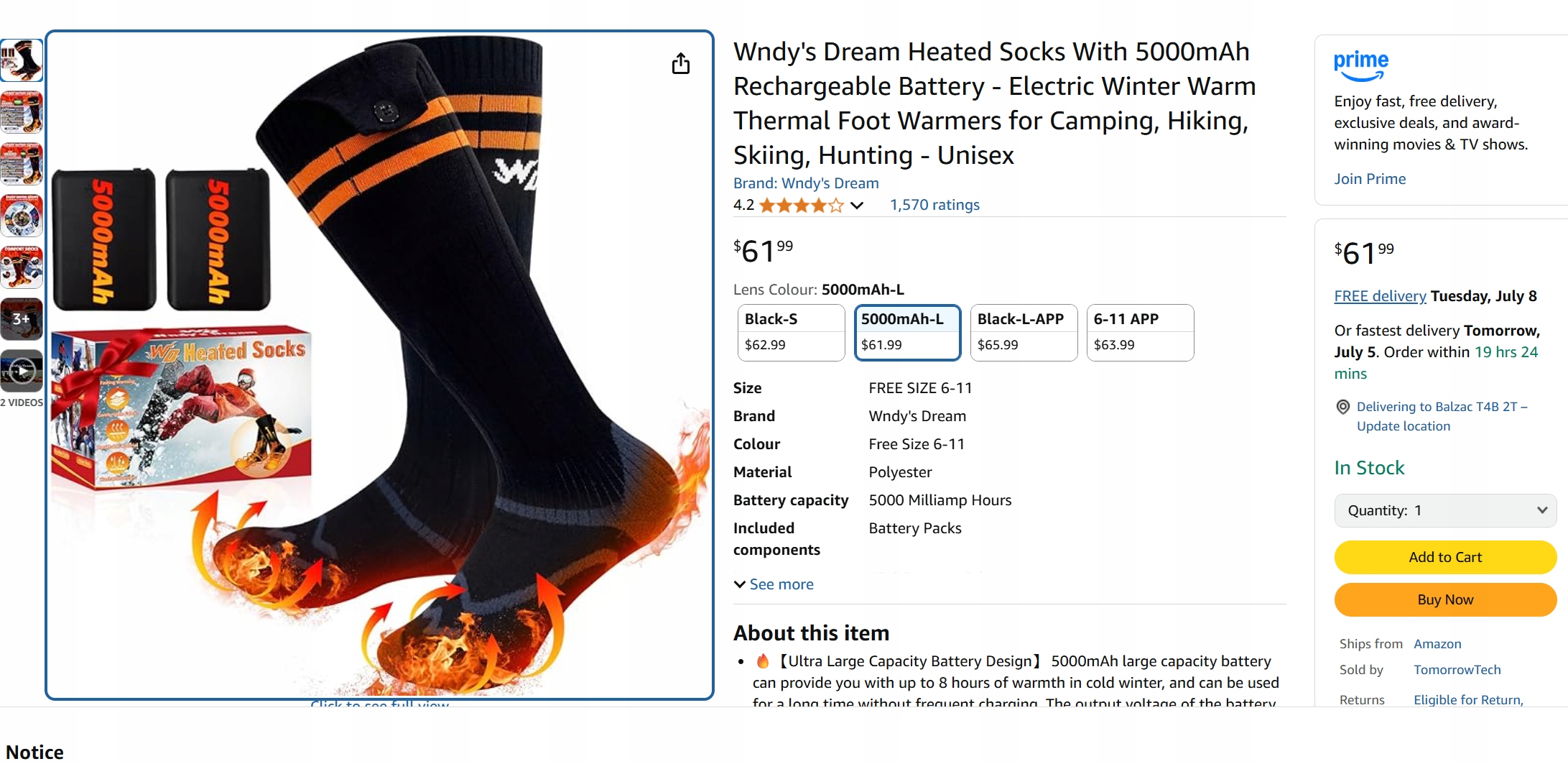Click the Prime logo
The width and height of the screenshot is (1568, 764).
pyautogui.click(x=1360, y=65)
